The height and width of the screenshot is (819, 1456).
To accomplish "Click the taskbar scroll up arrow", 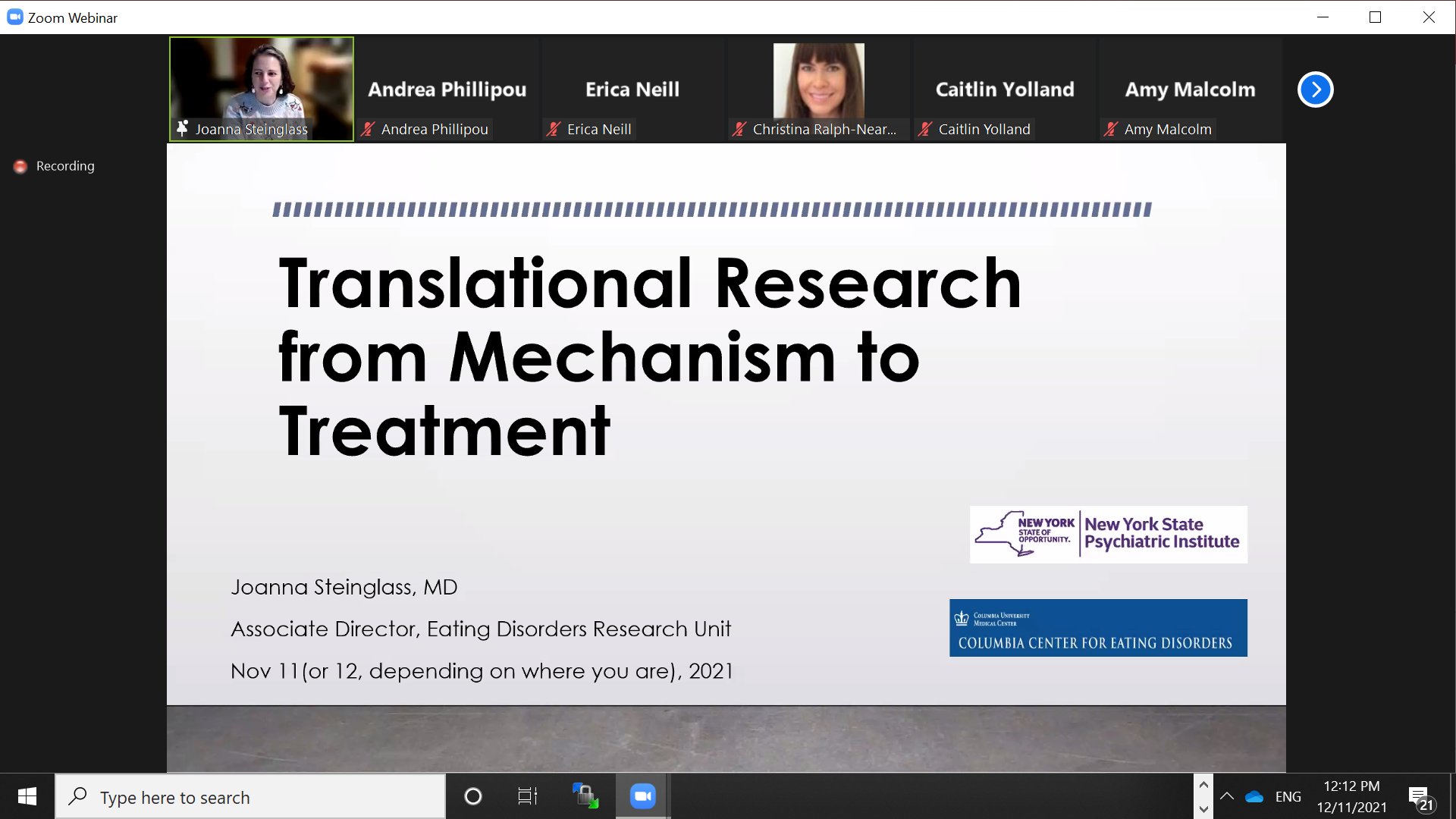I will tap(1203, 785).
